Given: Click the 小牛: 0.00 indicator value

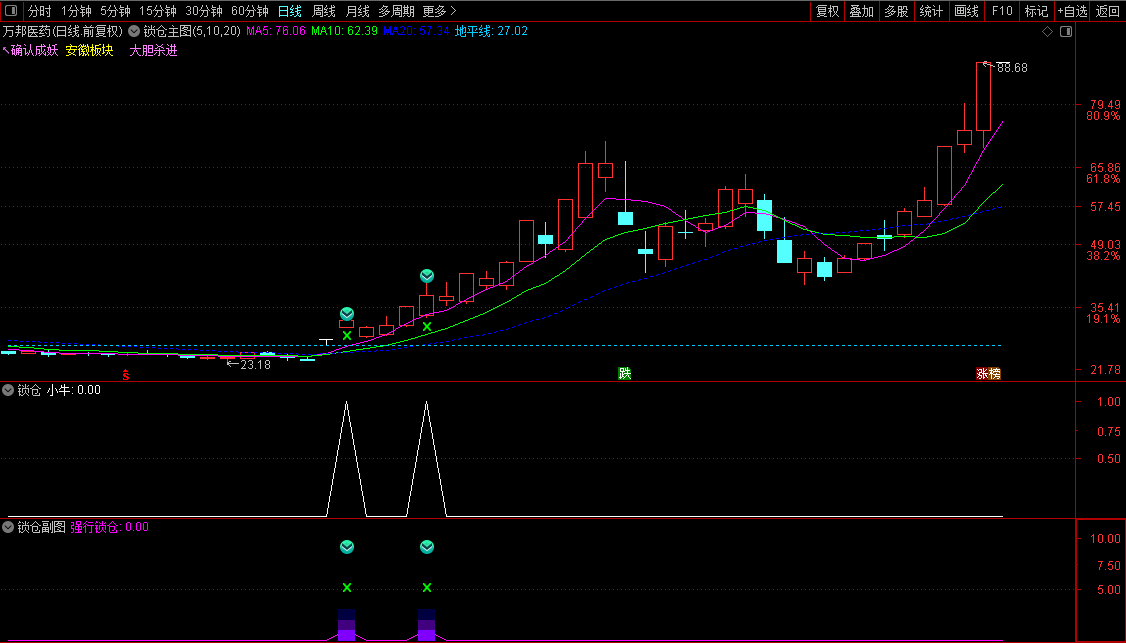Looking at the screenshot, I should tap(74, 390).
